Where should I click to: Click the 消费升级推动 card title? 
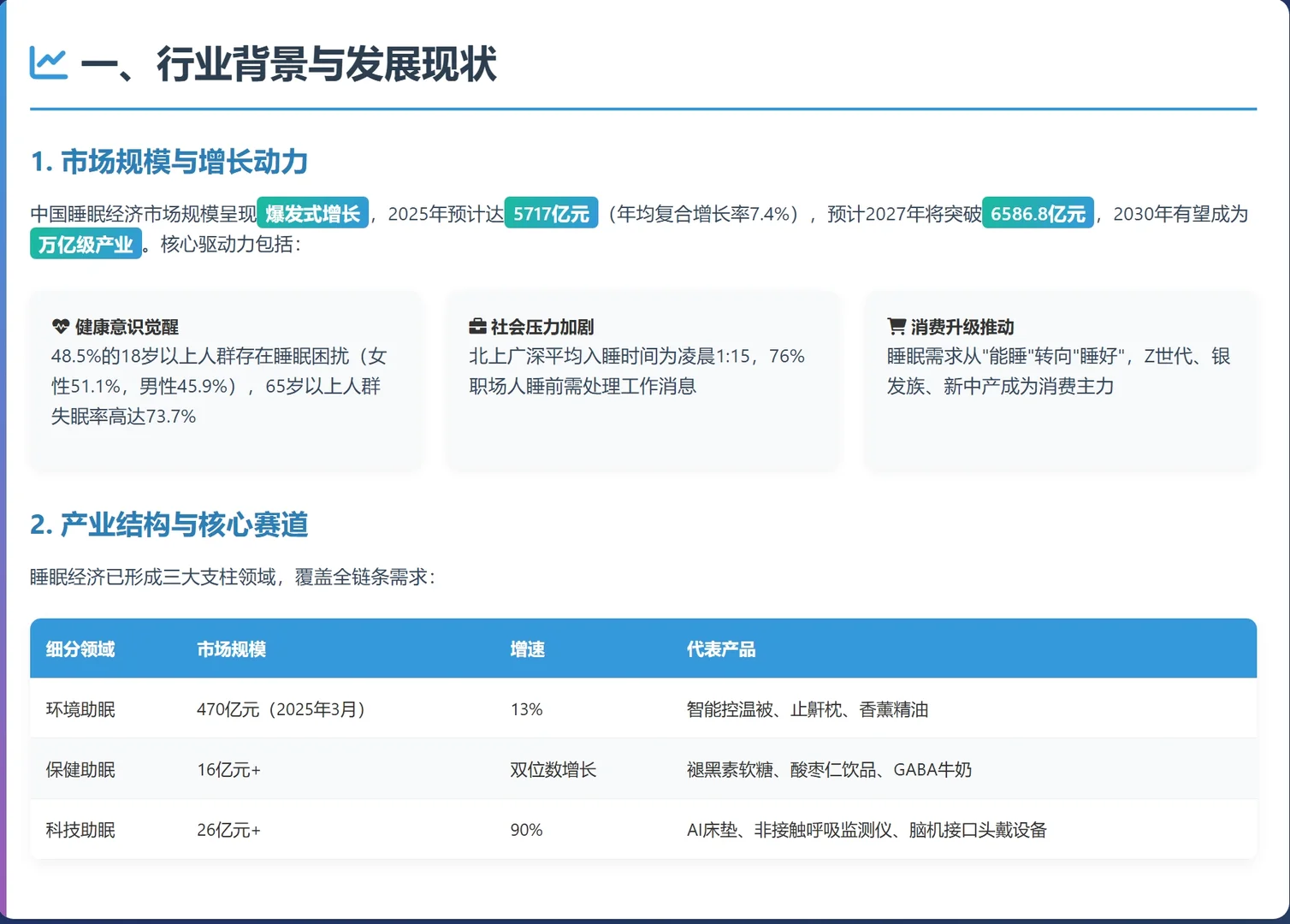tap(962, 327)
